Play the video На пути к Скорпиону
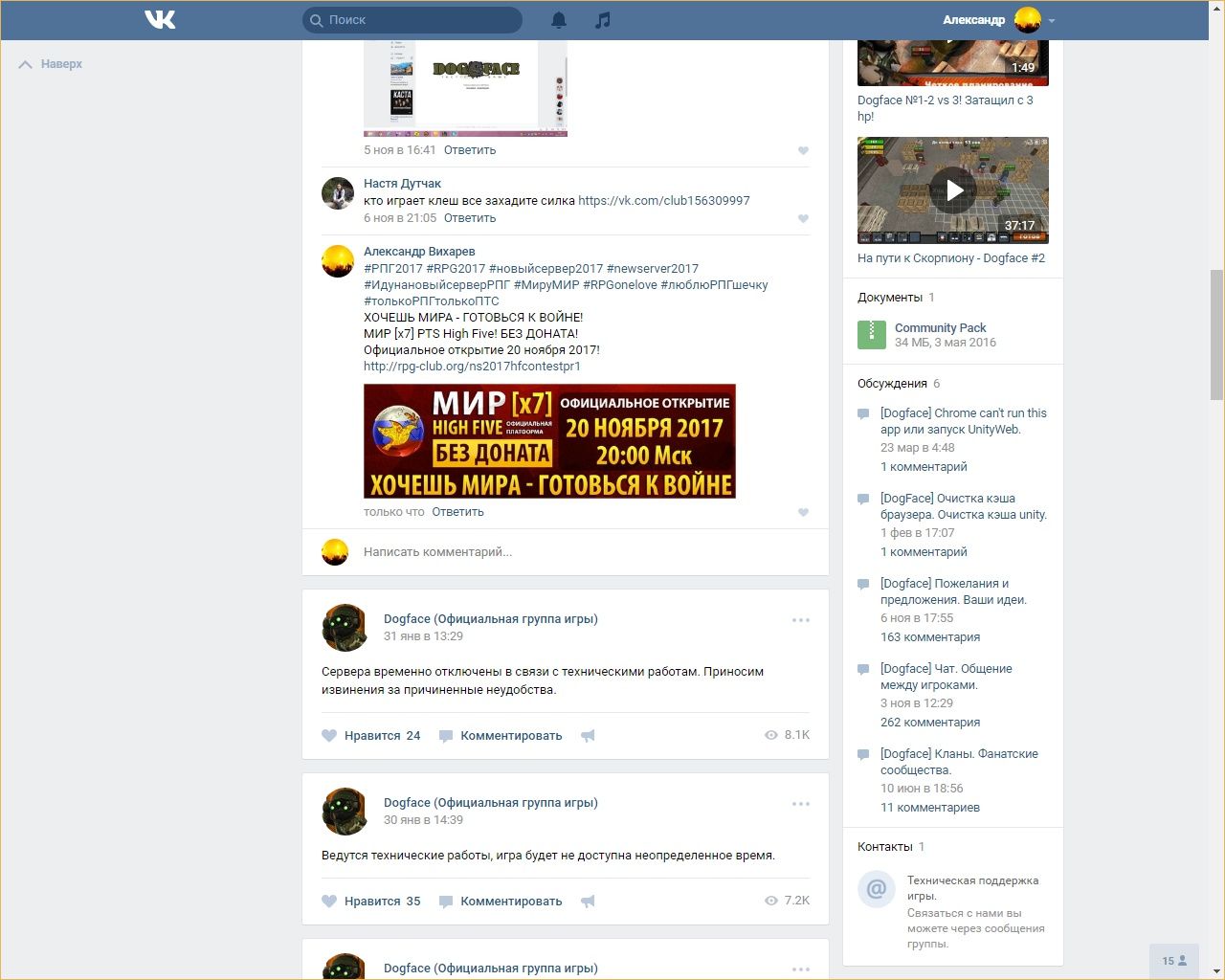The width and height of the screenshot is (1225, 980). 953,190
